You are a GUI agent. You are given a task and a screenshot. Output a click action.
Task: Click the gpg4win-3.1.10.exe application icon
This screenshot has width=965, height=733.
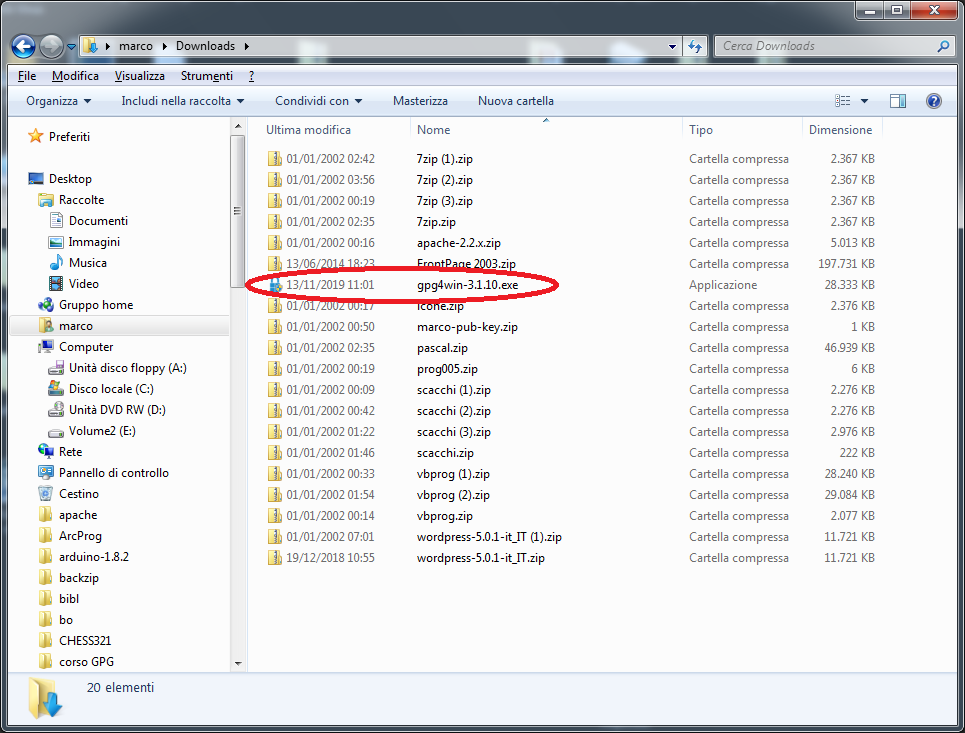click(275, 285)
